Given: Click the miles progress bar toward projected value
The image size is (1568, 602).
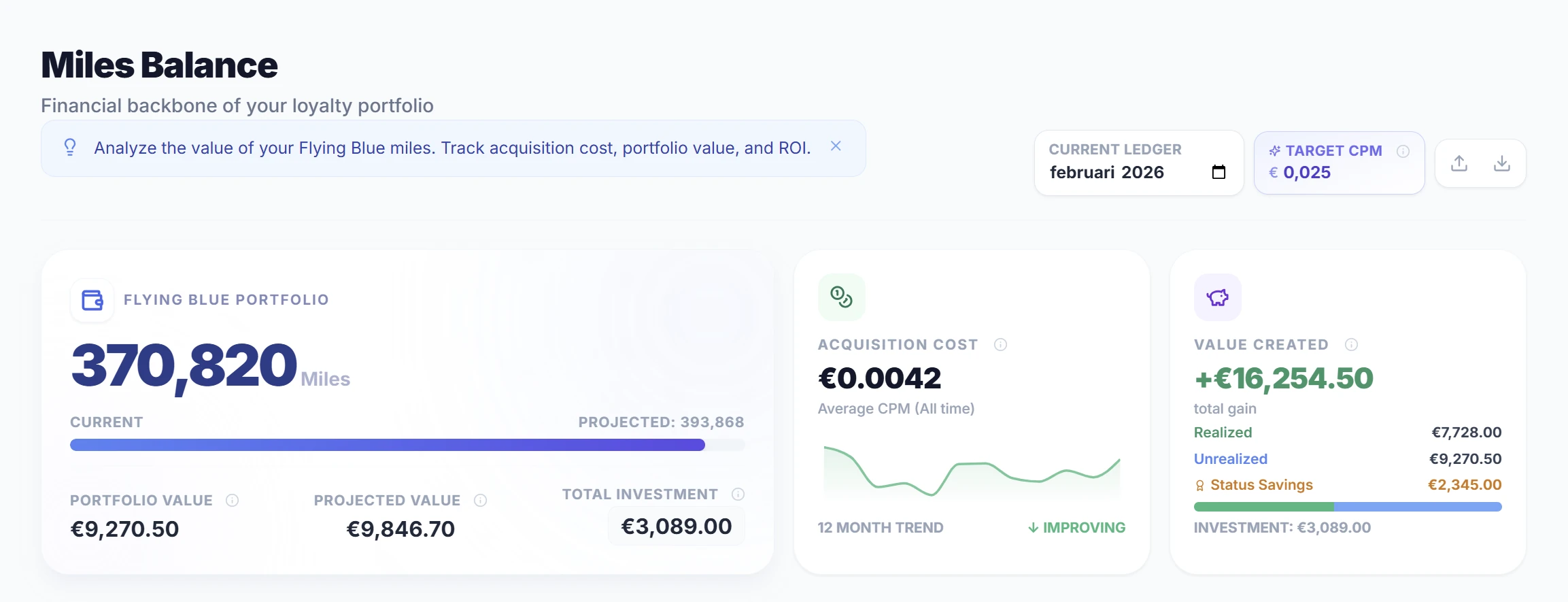Looking at the screenshot, I should tap(407, 445).
